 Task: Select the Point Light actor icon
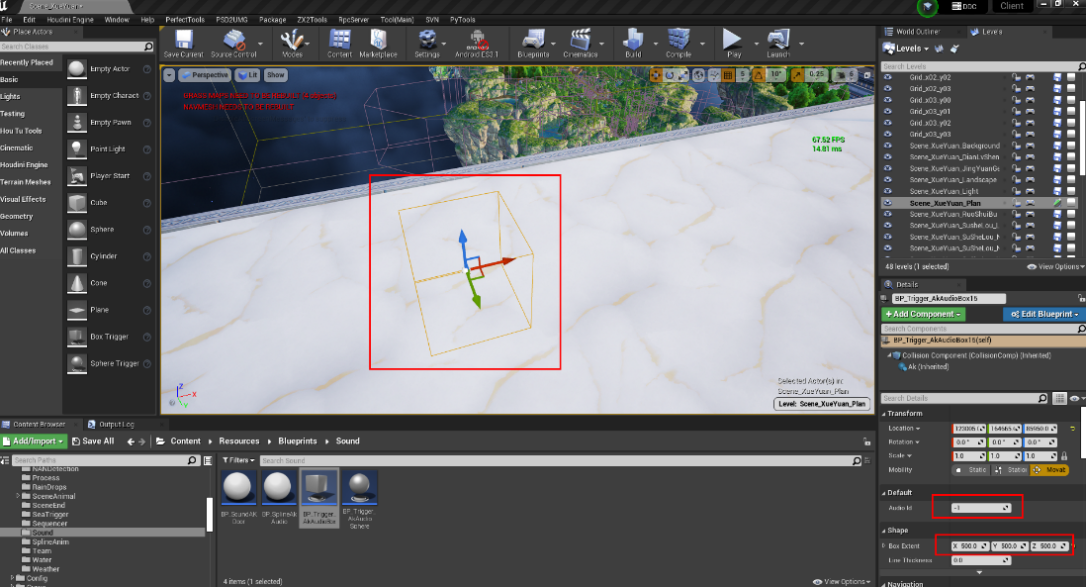[x=77, y=149]
